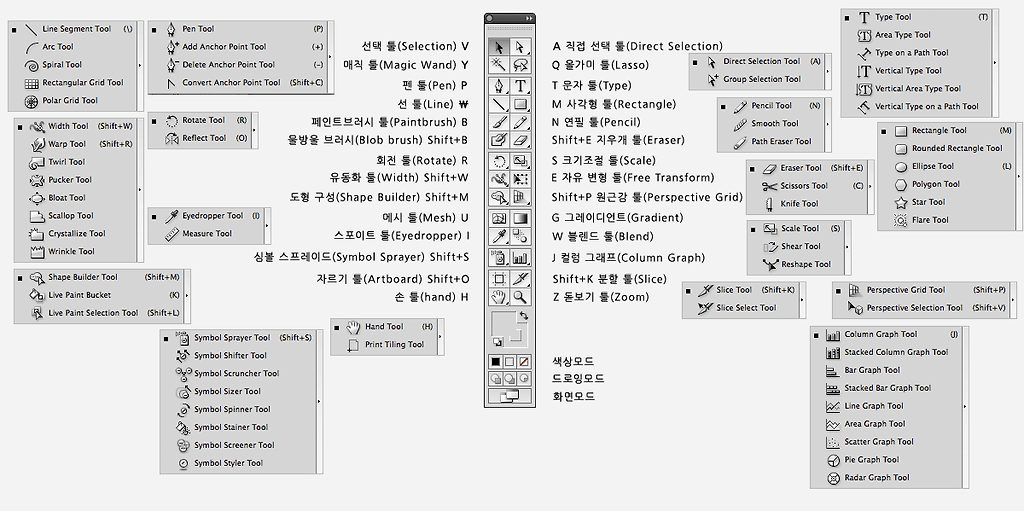
Task: Click tear-off arrow on Rectangle Tool flyout
Action: point(1019,175)
